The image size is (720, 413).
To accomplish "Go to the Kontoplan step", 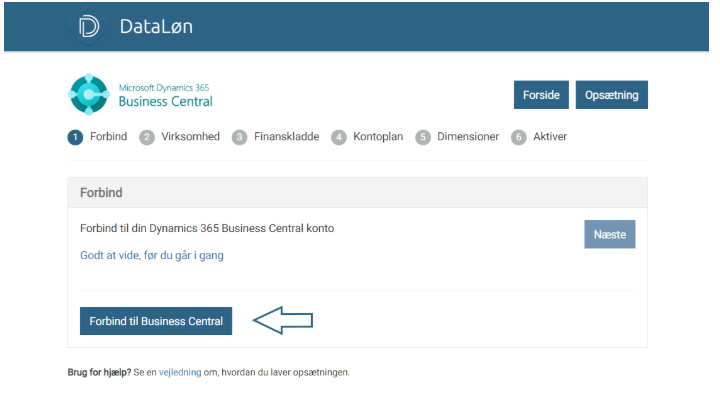I will click(378, 137).
